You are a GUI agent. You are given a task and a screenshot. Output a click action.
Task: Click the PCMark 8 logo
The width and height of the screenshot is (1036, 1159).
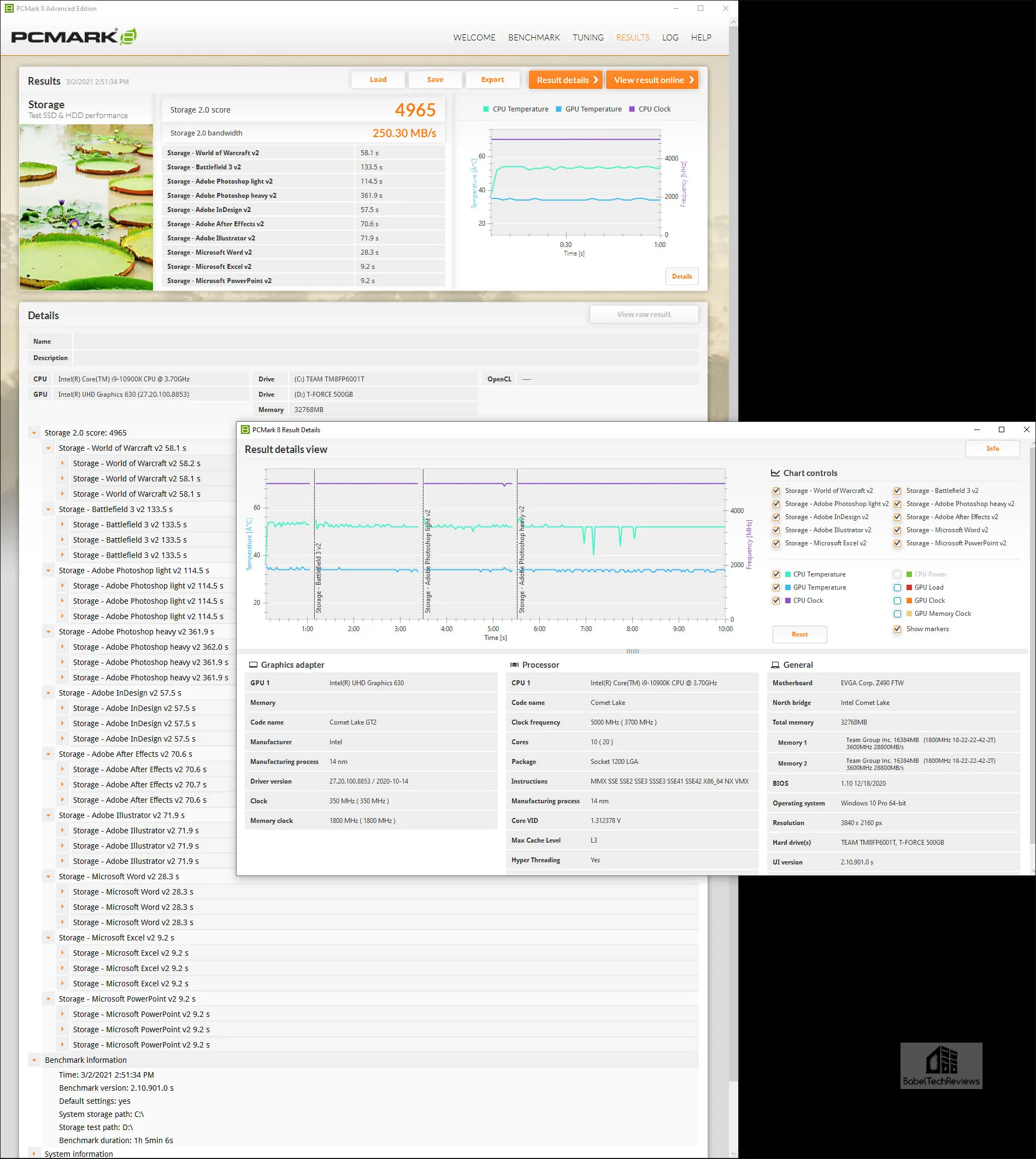pyautogui.click(x=73, y=37)
